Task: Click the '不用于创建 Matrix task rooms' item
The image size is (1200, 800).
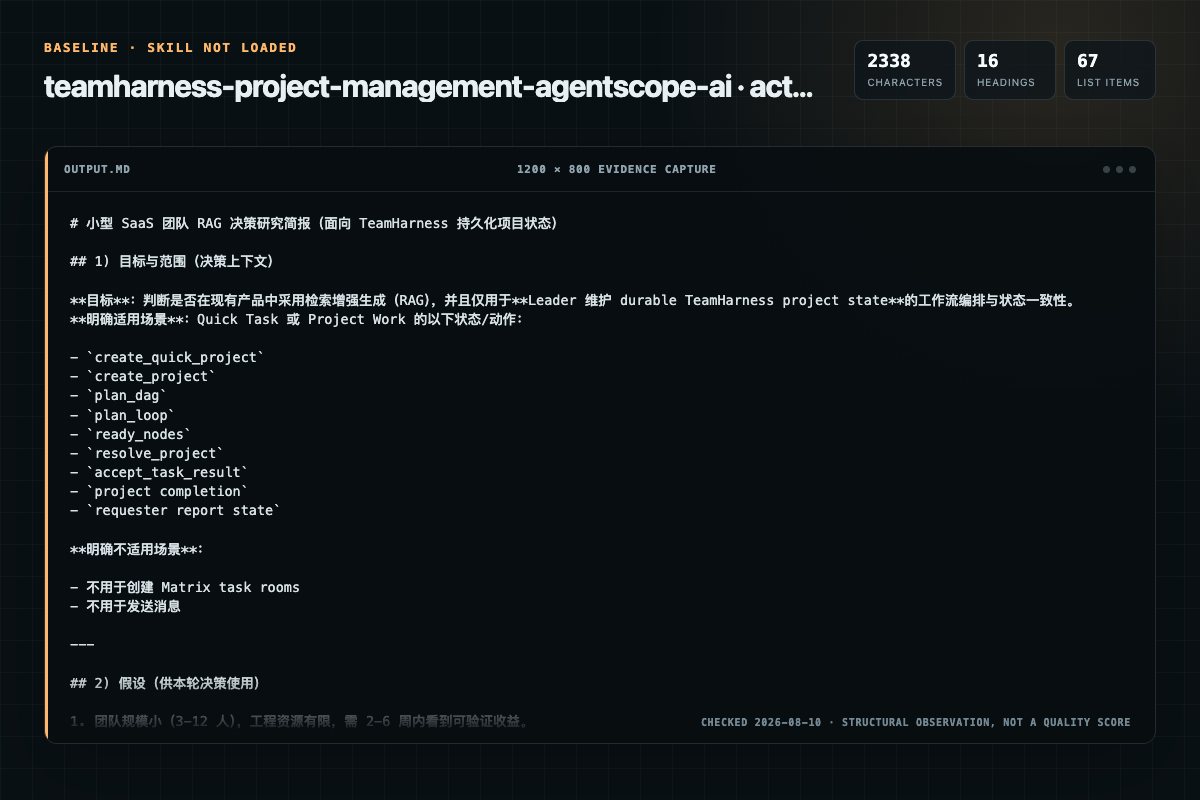Action: [x=185, y=587]
